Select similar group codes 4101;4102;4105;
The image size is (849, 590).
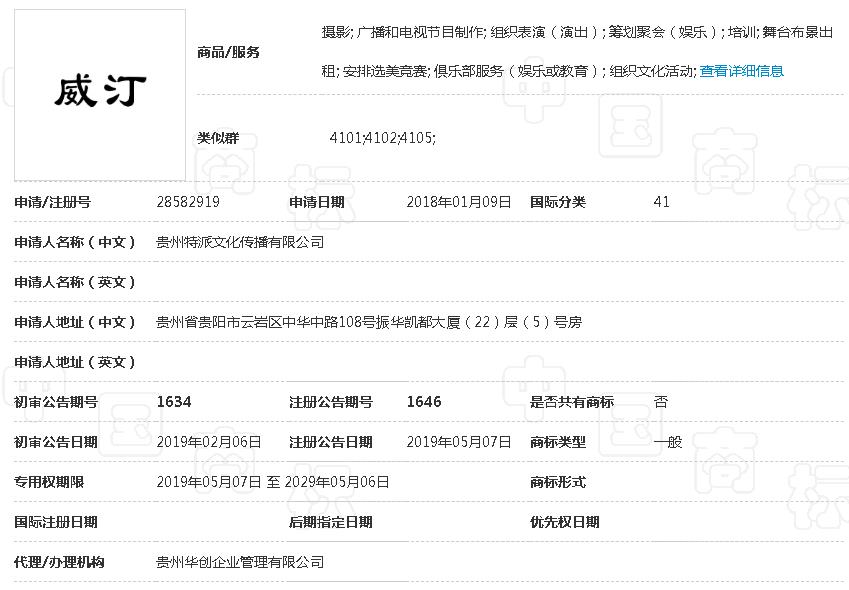(x=382, y=138)
